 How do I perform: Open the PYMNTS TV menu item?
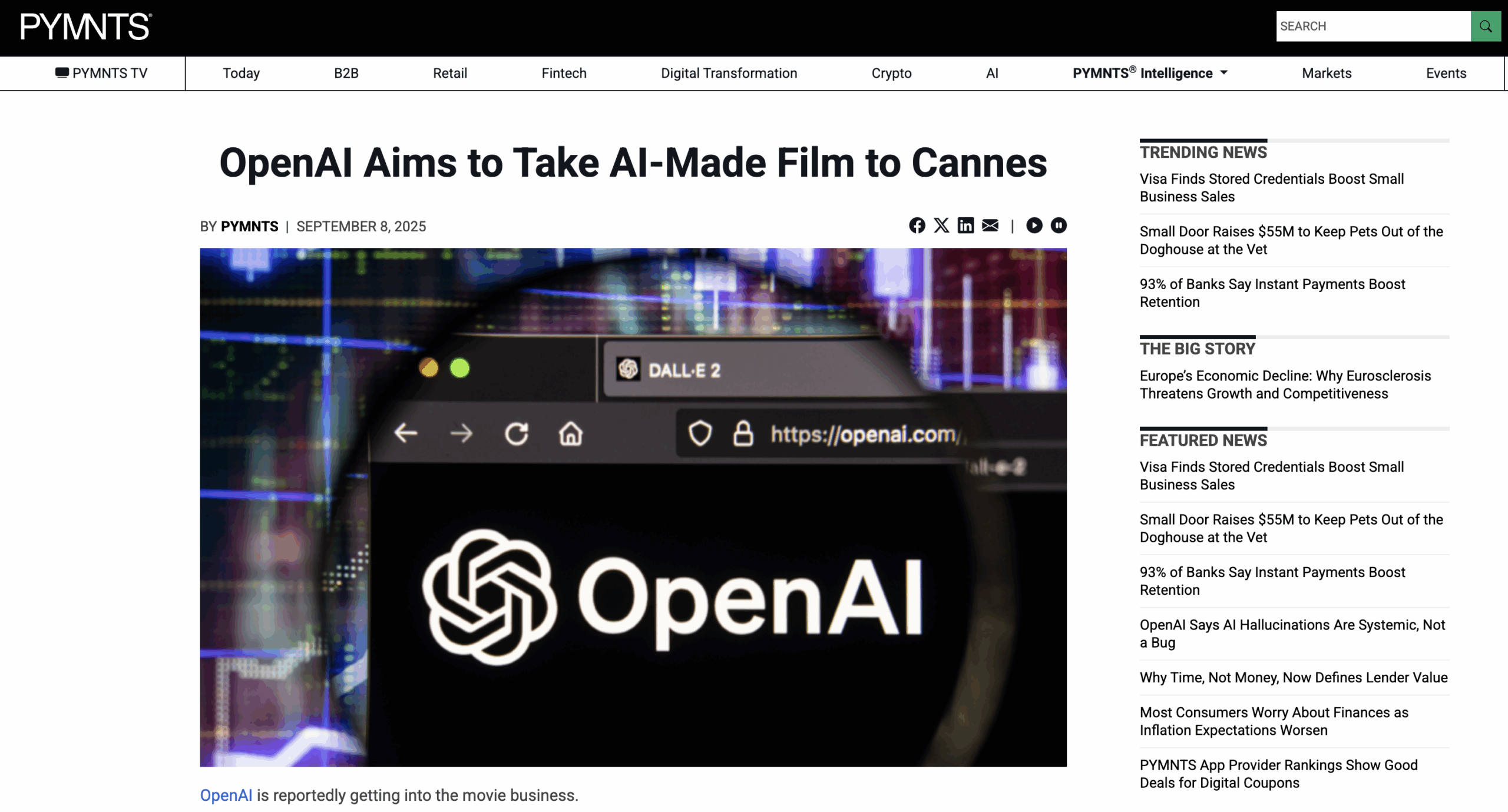pyautogui.click(x=101, y=73)
